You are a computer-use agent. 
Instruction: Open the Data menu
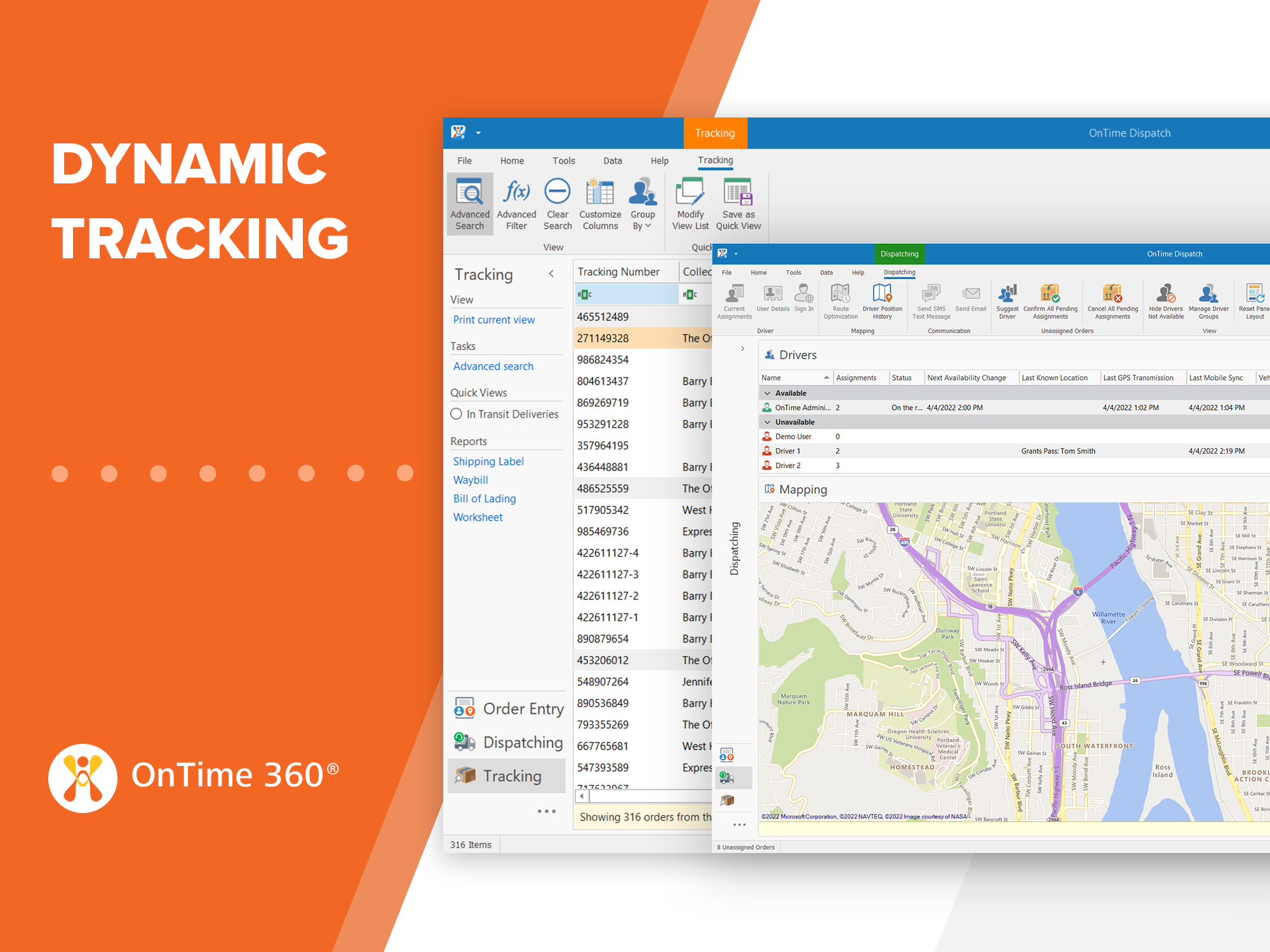point(612,161)
